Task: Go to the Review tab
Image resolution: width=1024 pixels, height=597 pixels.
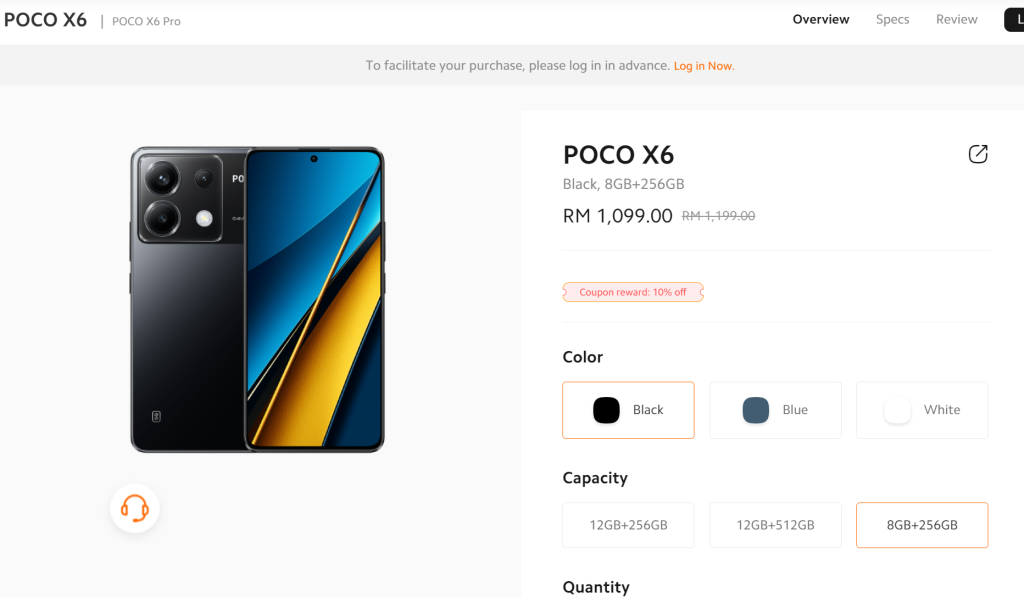Action: (x=957, y=20)
